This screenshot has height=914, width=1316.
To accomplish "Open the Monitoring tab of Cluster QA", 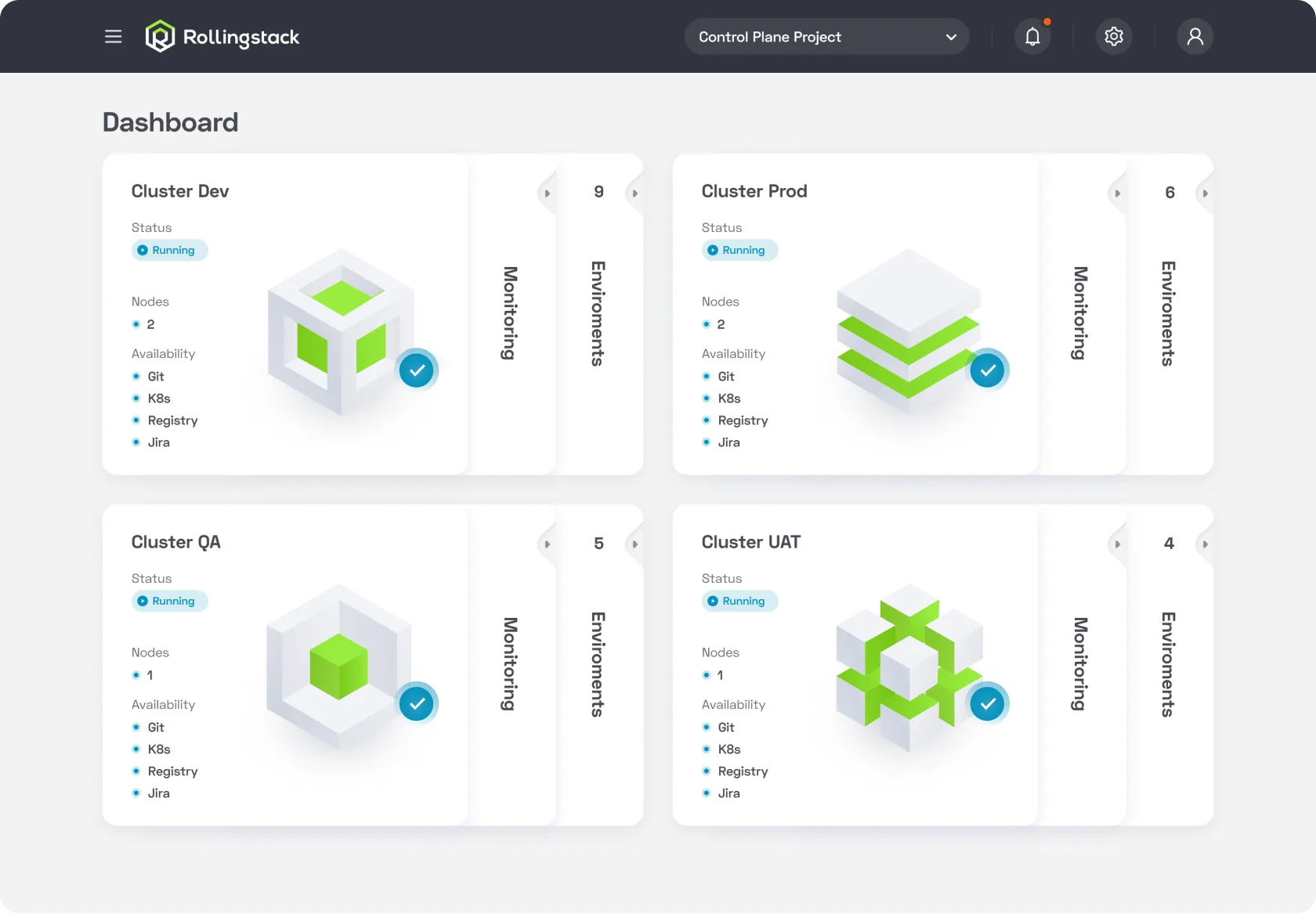I will 510,664.
